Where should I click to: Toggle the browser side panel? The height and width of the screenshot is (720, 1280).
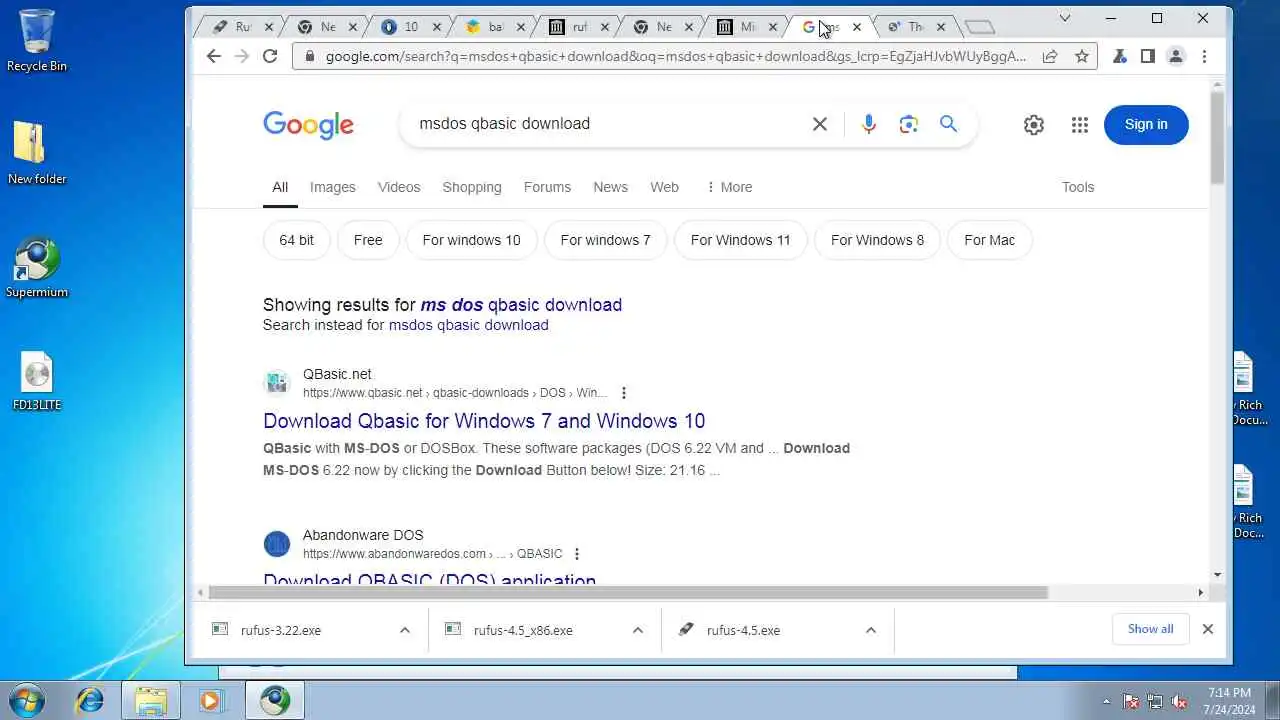1148,57
